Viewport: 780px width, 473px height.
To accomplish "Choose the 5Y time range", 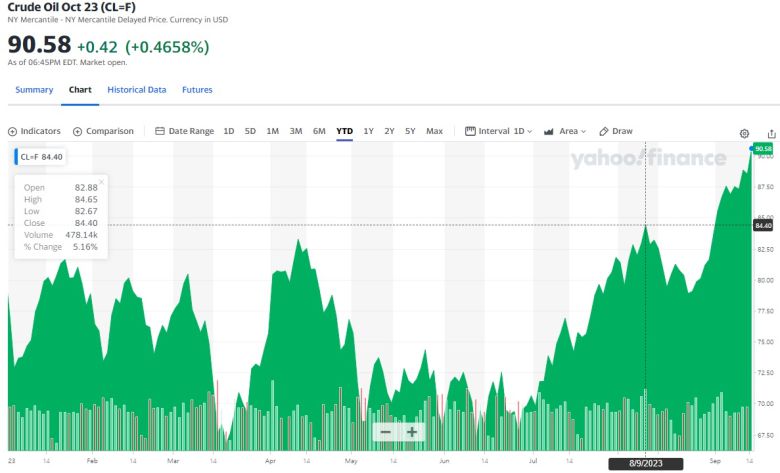I will 410,131.
